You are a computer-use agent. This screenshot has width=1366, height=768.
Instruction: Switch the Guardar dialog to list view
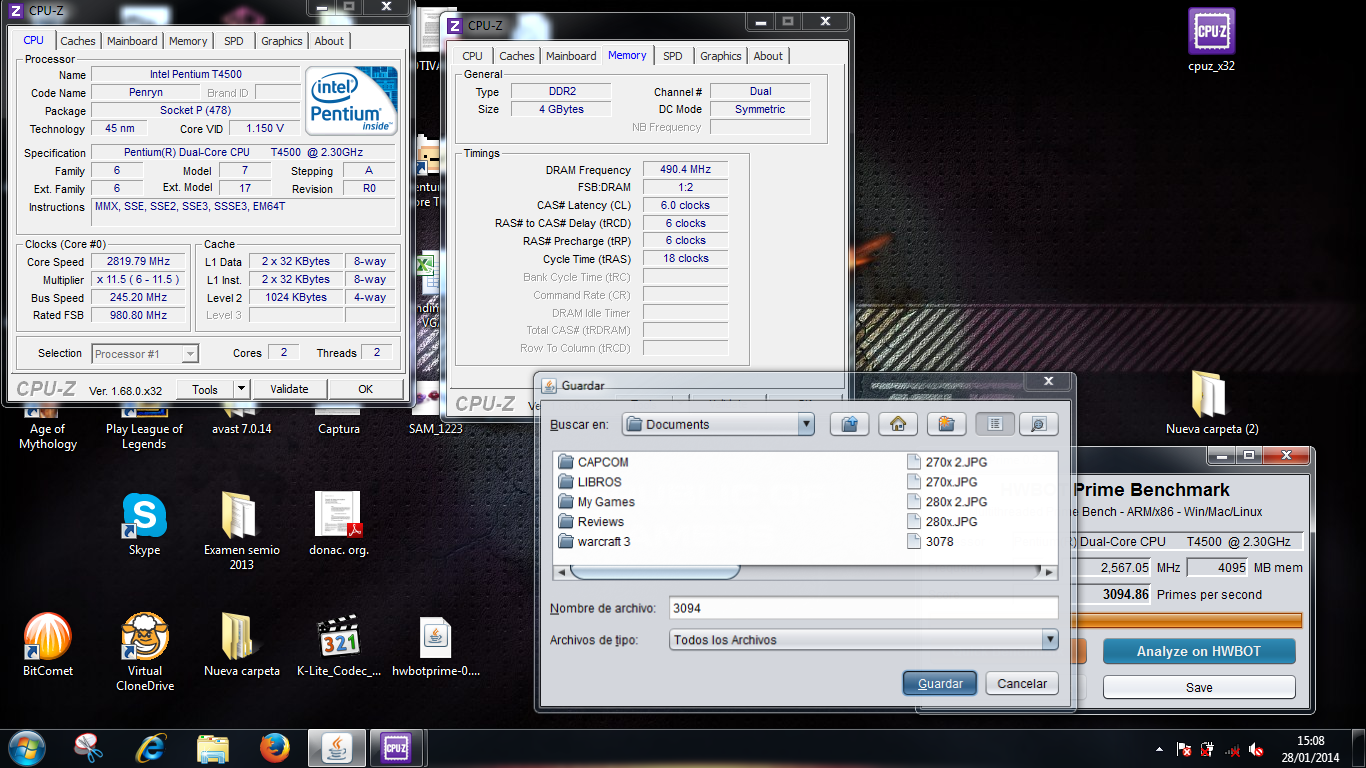click(x=995, y=424)
